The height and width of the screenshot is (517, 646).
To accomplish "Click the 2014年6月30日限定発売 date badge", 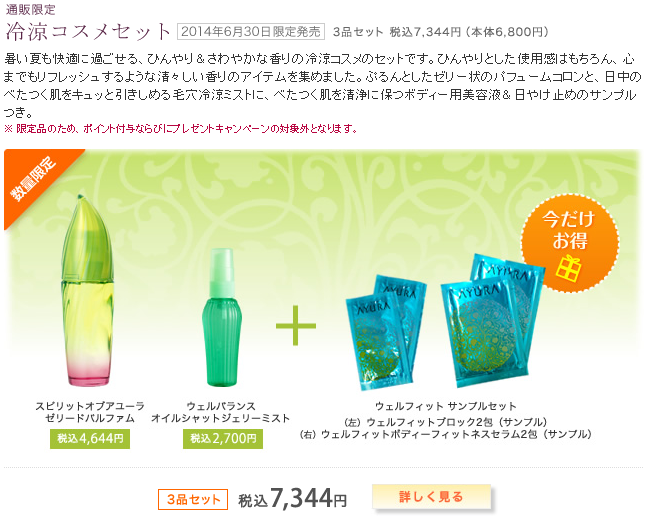I will click(251, 32).
